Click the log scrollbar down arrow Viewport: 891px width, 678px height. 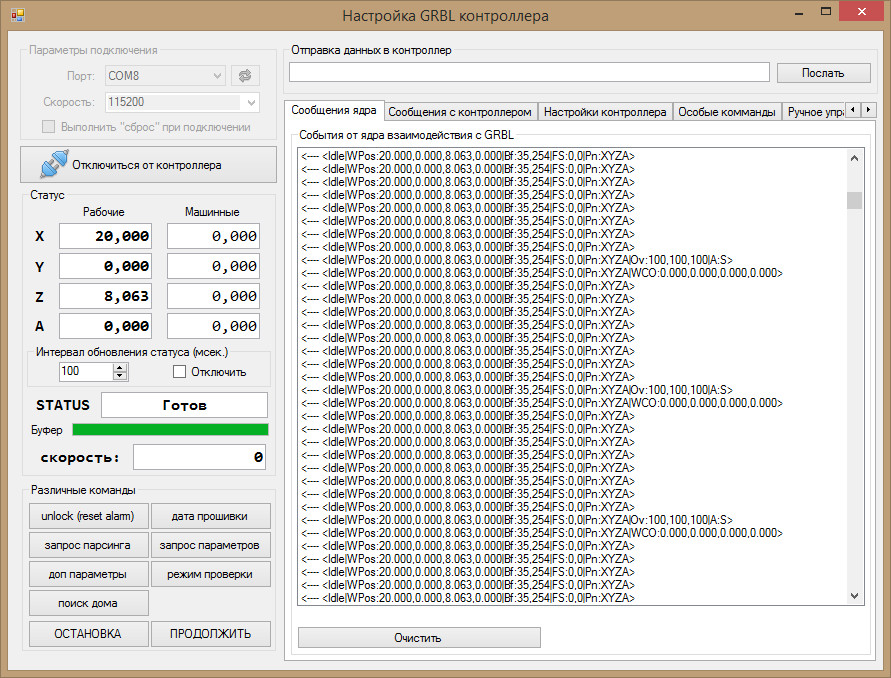[x=854, y=596]
